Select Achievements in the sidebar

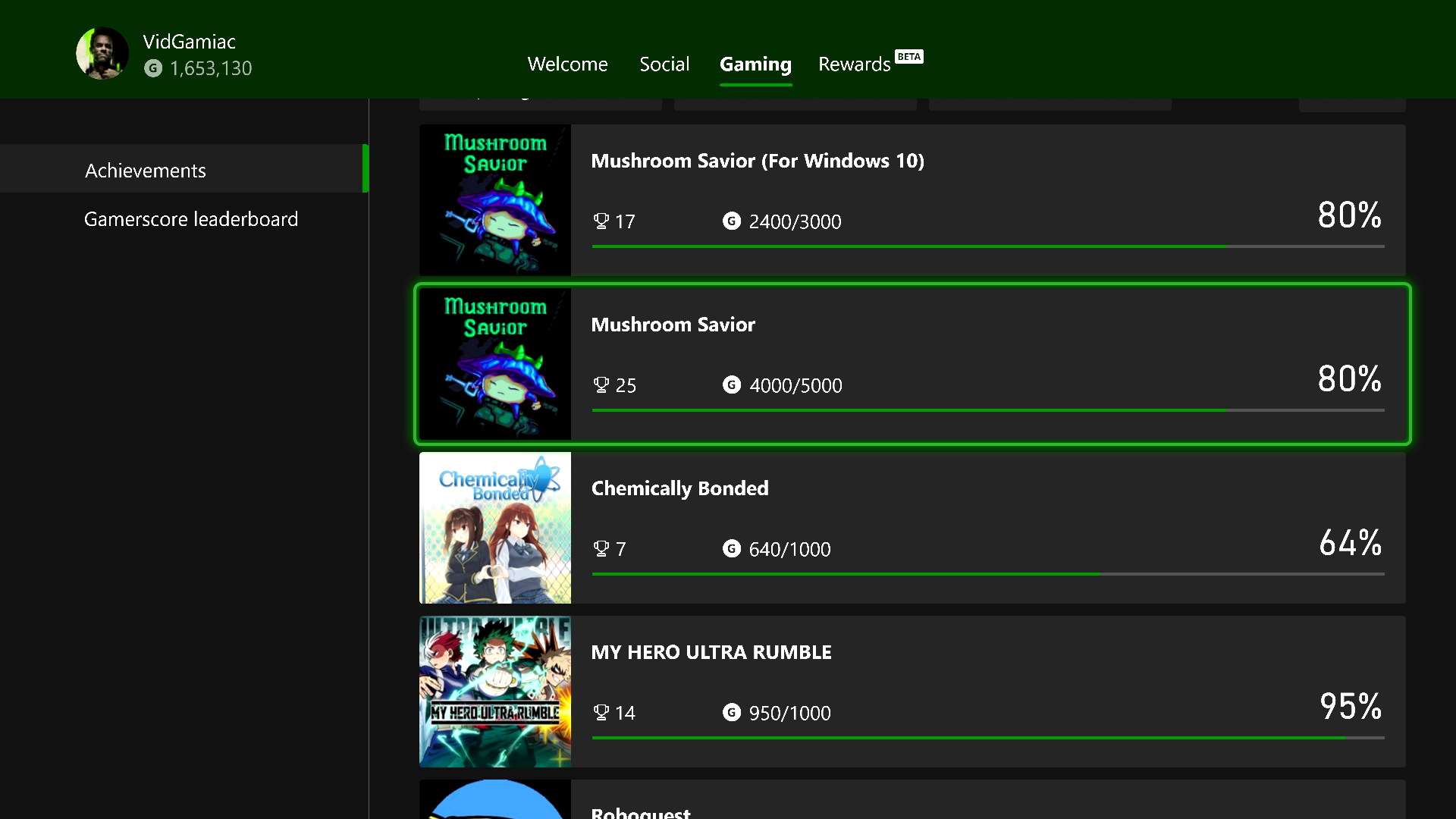pyautogui.click(x=146, y=171)
